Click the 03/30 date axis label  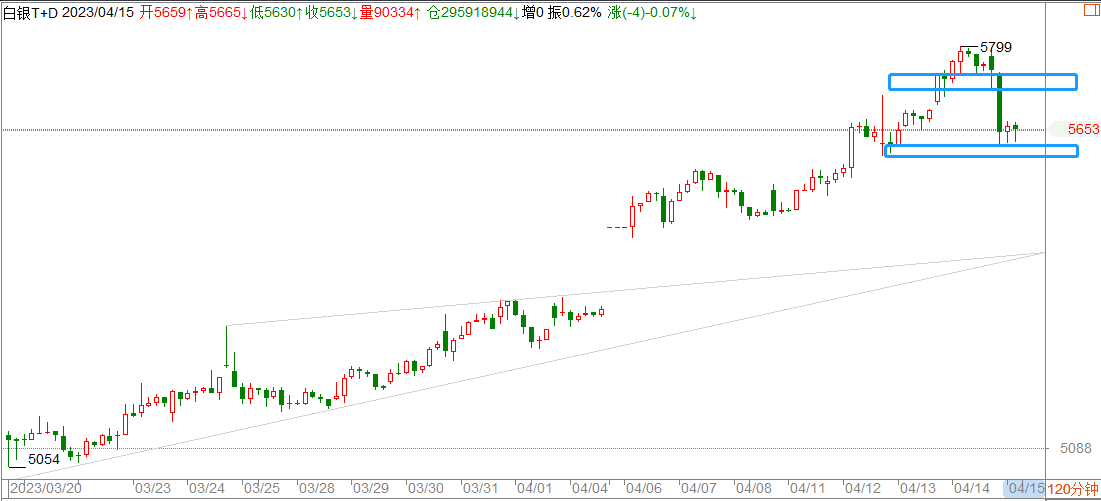[426, 488]
